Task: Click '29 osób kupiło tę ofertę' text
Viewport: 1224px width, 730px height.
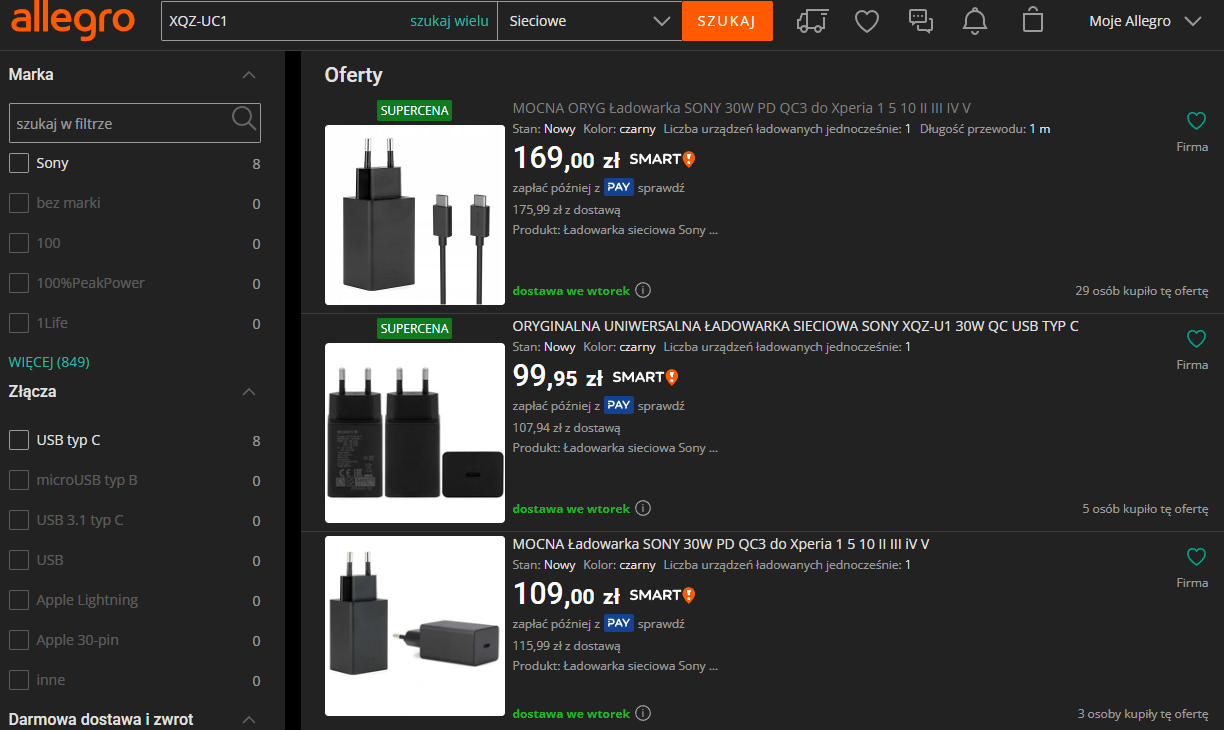Action: [1142, 291]
